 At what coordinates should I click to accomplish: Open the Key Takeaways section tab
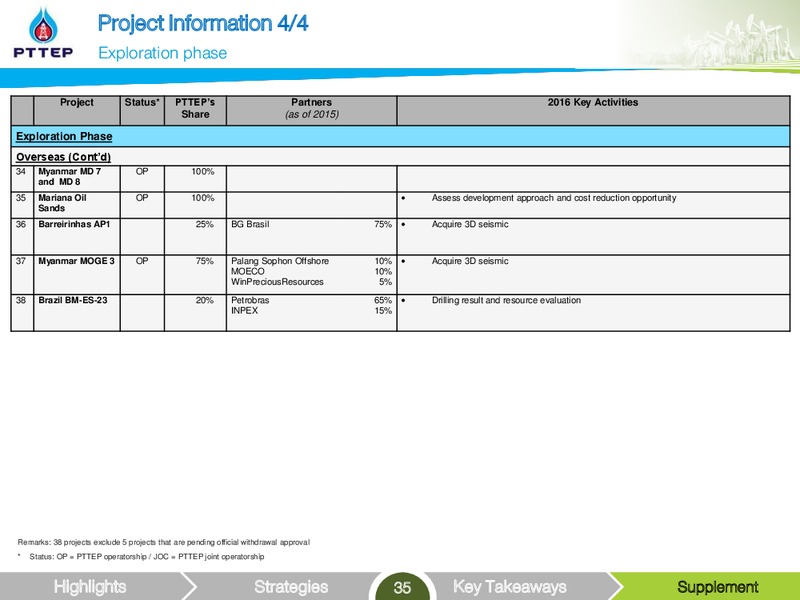point(510,586)
